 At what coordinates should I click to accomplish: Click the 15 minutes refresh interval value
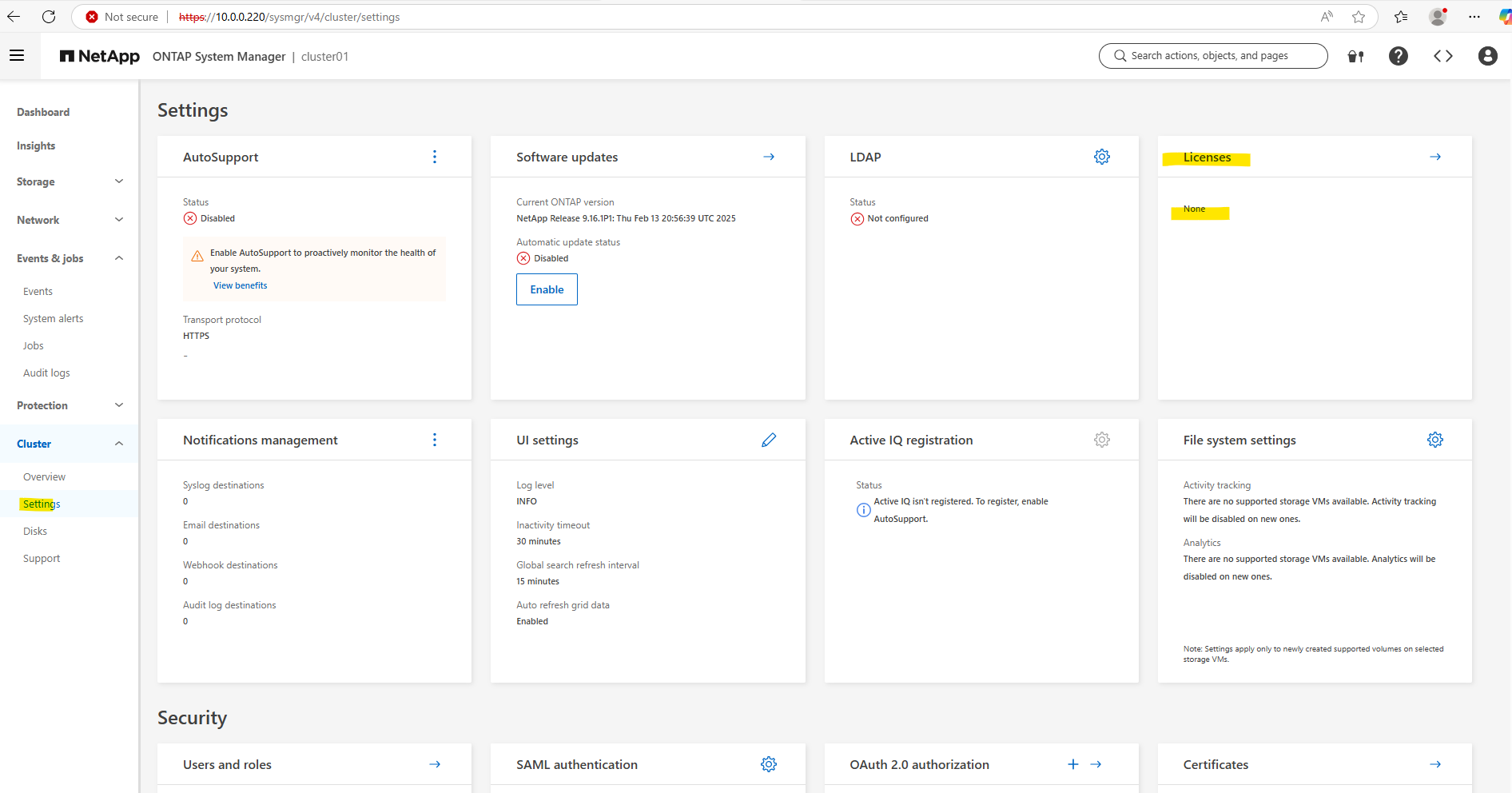pyautogui.click(x=538, y=581)
